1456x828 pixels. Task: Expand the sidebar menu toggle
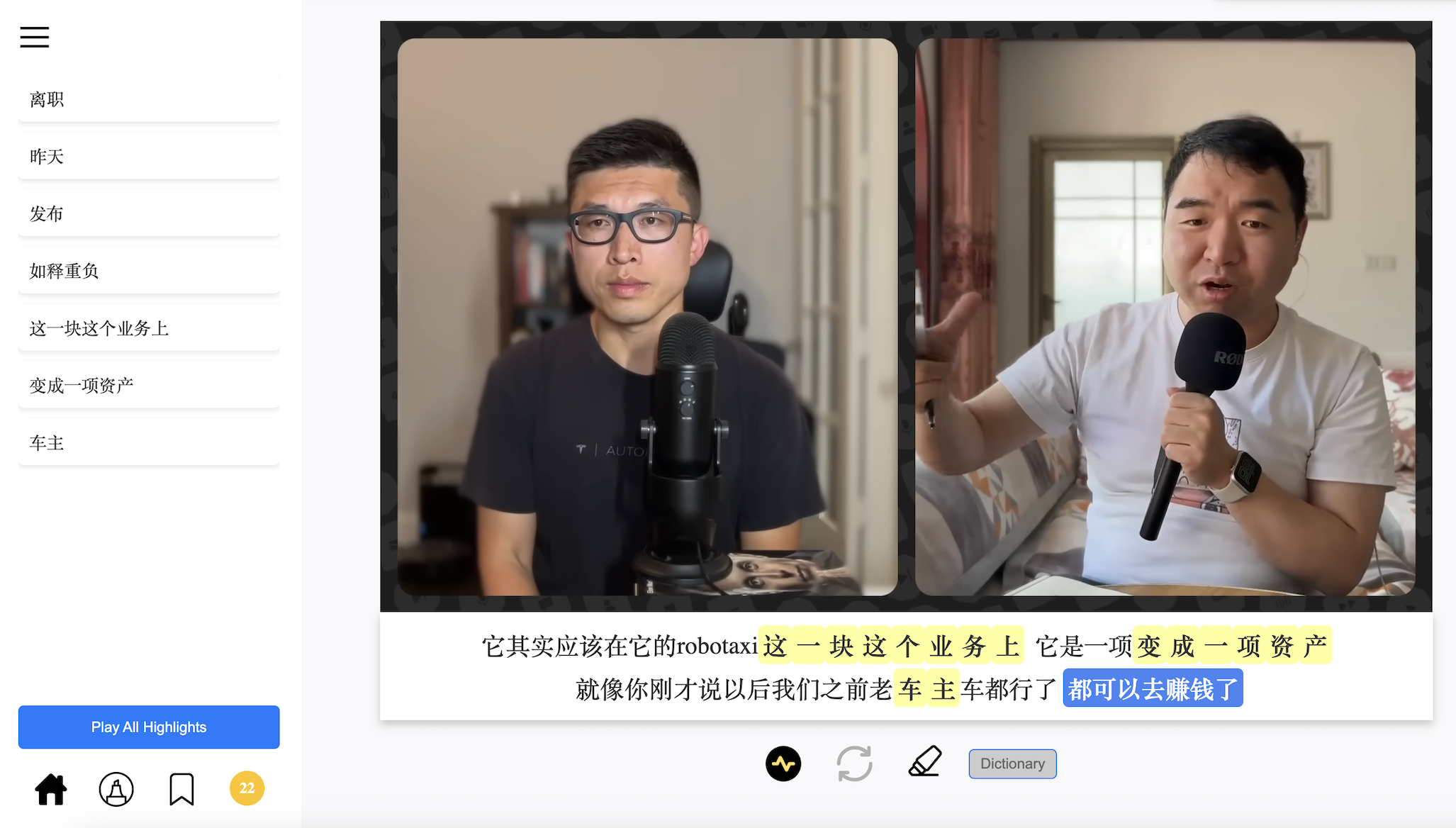click(x=36, y=36)
